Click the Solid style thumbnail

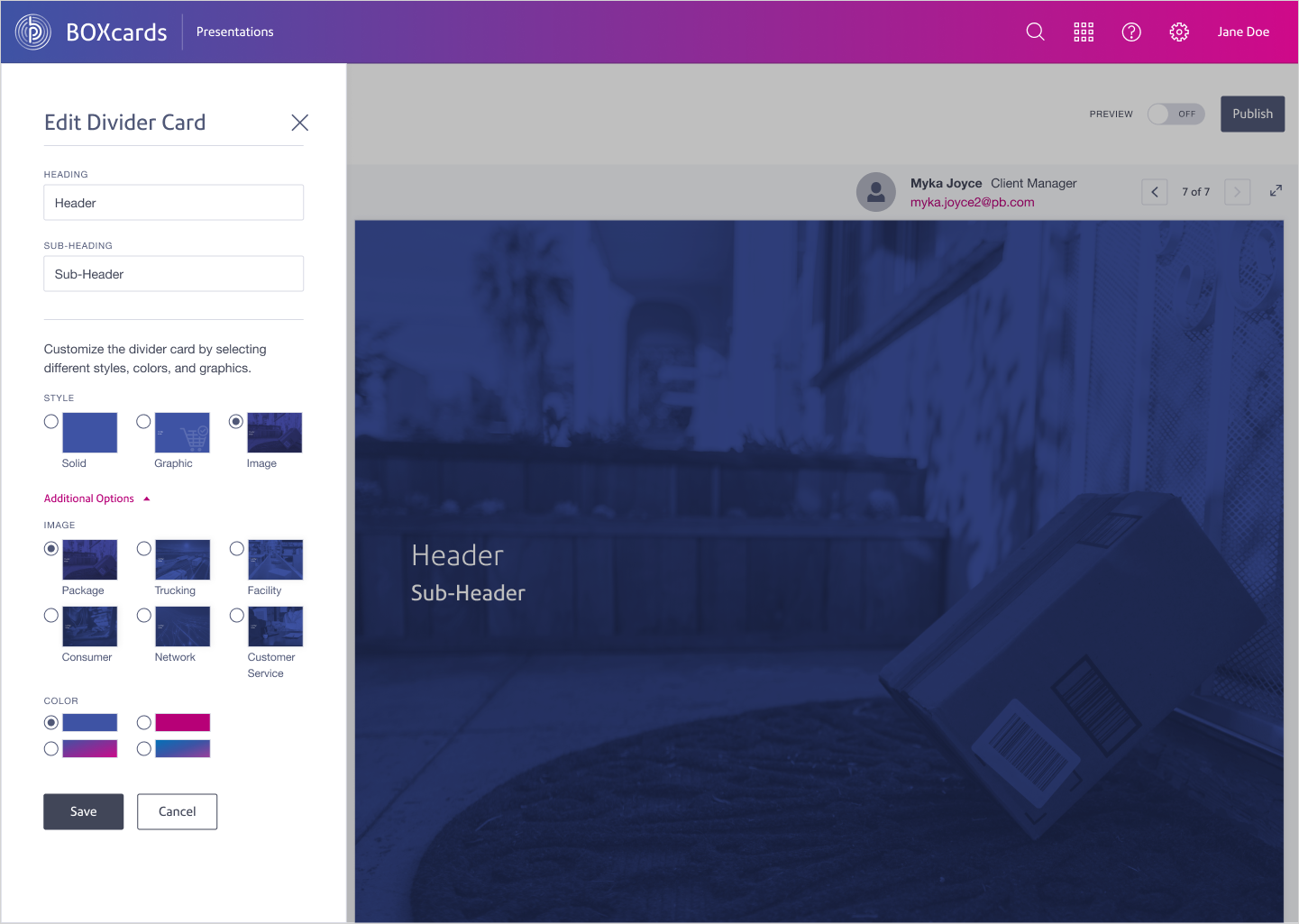(89, 433)
